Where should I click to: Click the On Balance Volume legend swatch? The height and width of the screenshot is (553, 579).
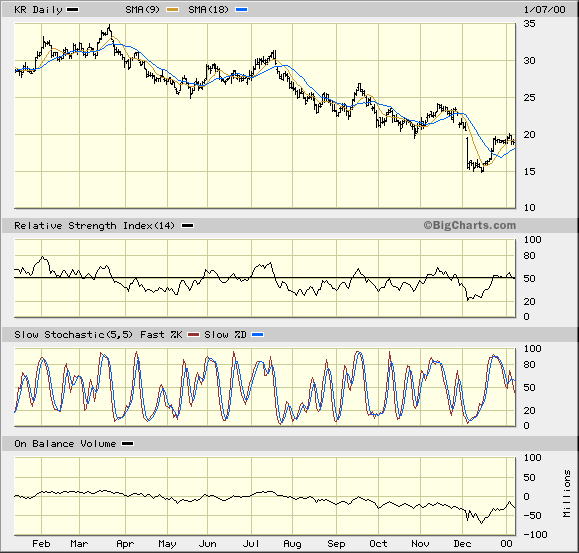pyautogui.click(x=127, y=444)
